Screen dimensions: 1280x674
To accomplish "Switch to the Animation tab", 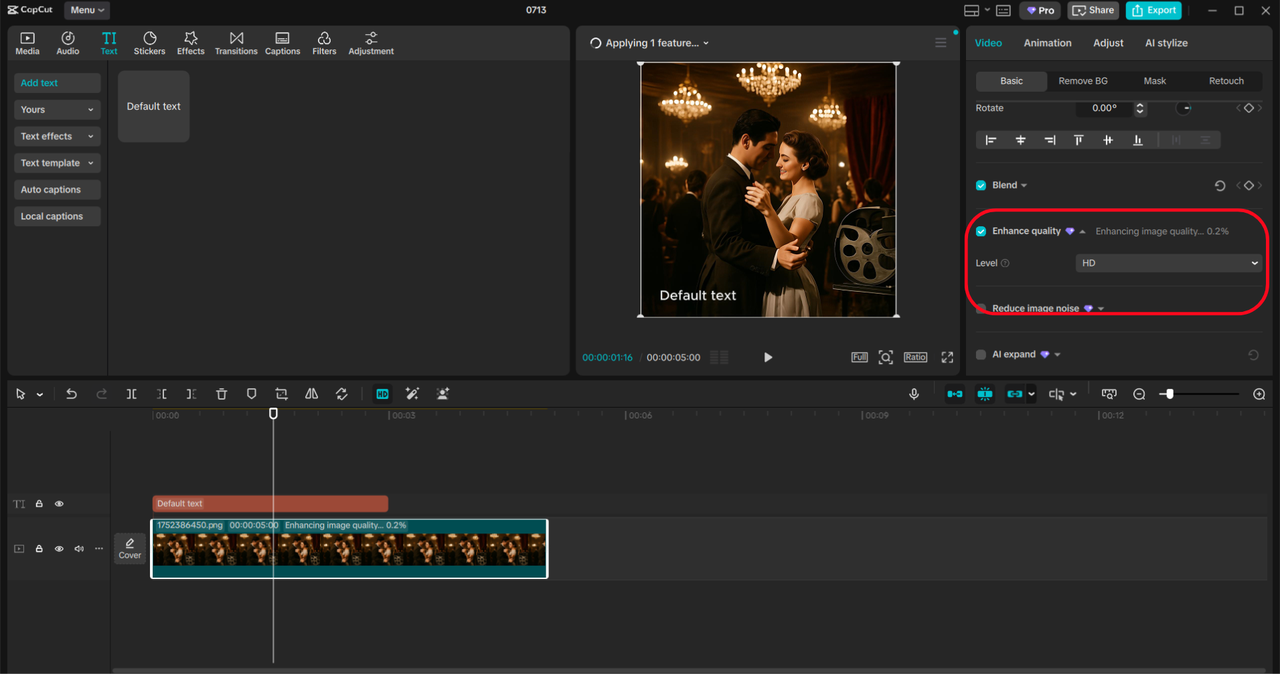I will [1047, 43].
